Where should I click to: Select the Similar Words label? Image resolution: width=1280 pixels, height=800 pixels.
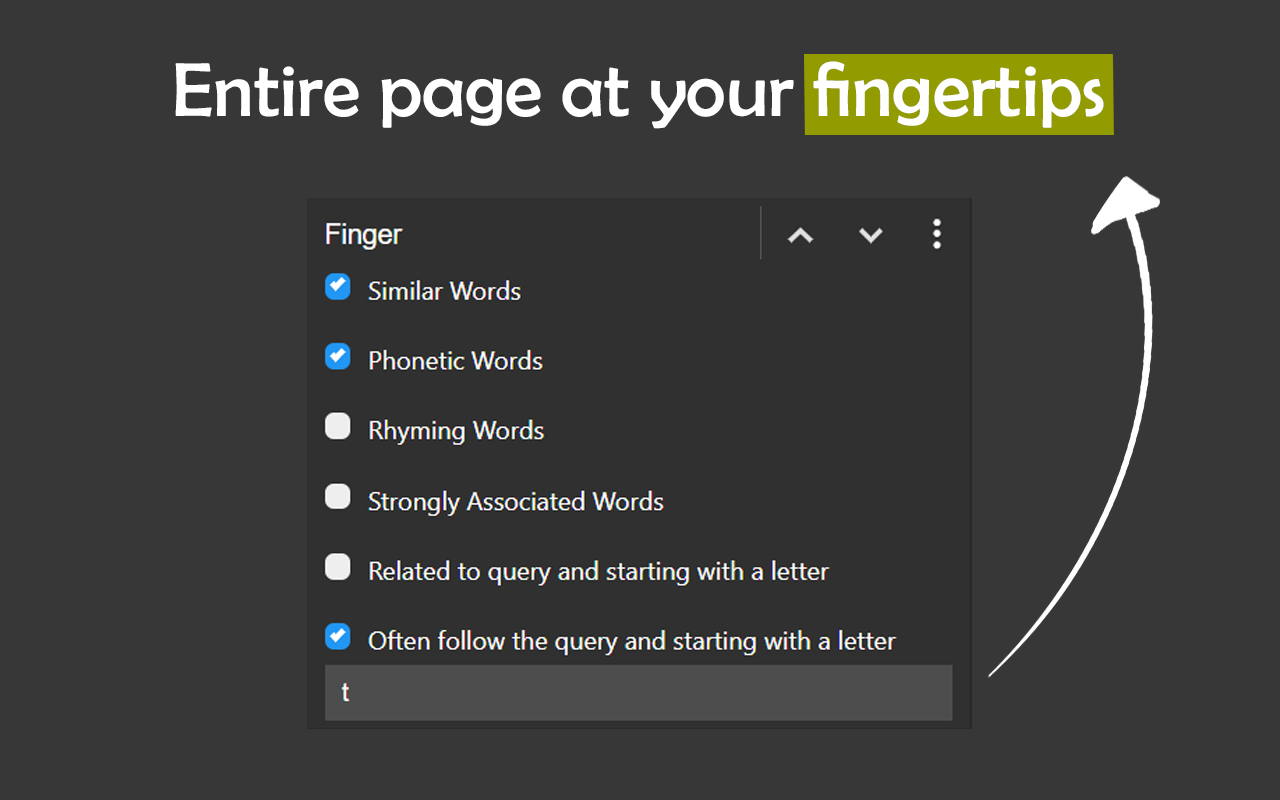click(x=444, y=291)
